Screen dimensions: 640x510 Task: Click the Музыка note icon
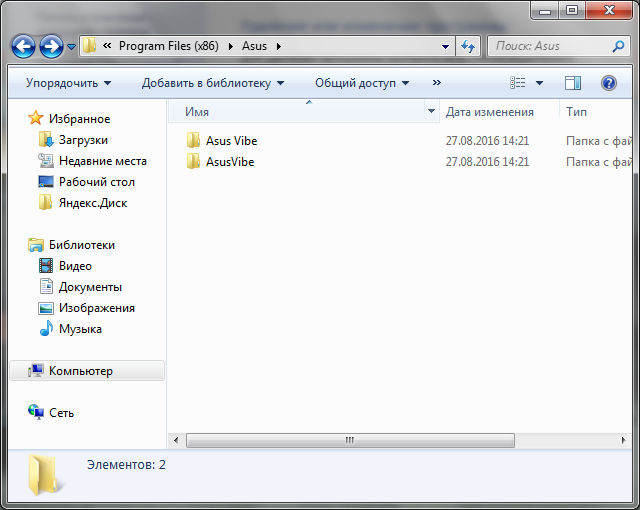[46, 328]
